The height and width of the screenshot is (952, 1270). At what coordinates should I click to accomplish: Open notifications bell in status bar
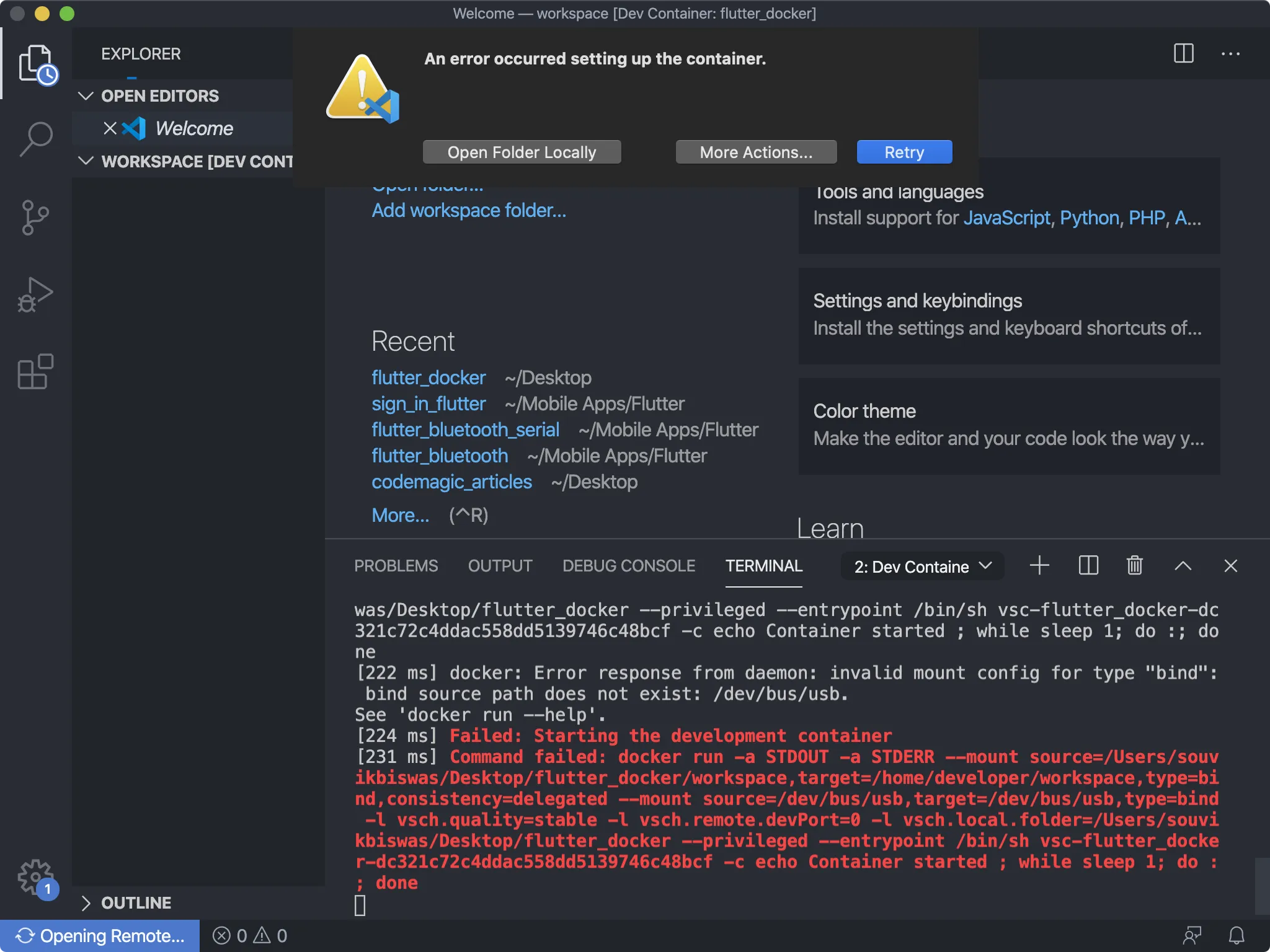pyautogui.click(x=1237, y=935)
